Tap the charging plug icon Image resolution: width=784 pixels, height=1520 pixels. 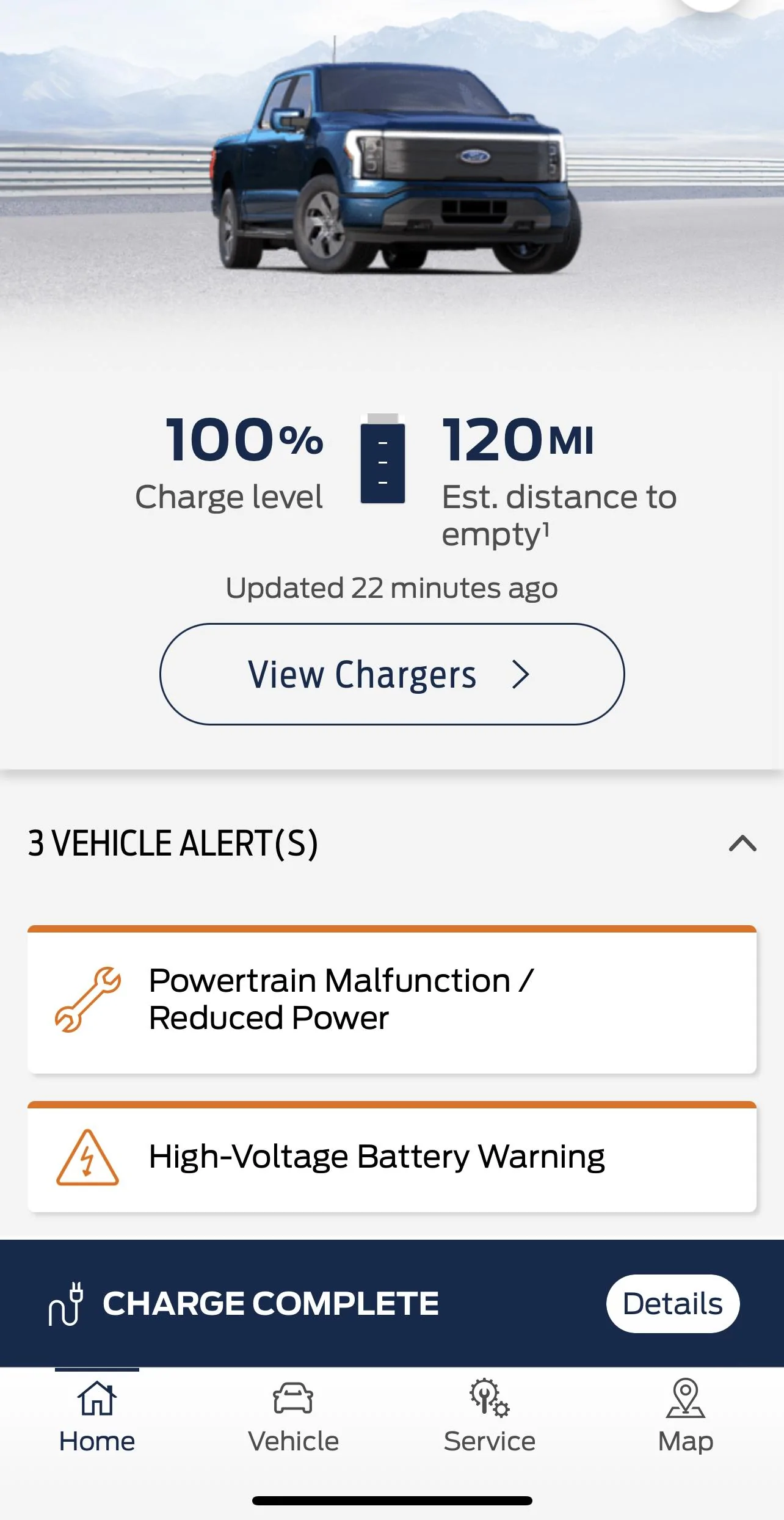[66, 1303]
